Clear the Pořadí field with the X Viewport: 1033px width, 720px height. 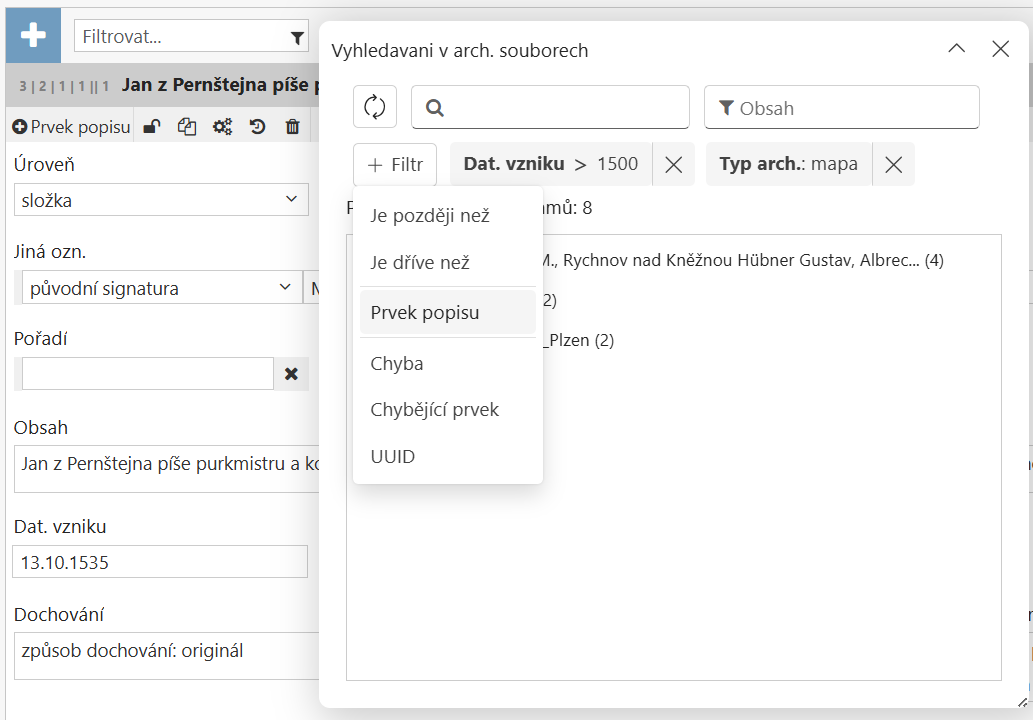tap(291, 373)
